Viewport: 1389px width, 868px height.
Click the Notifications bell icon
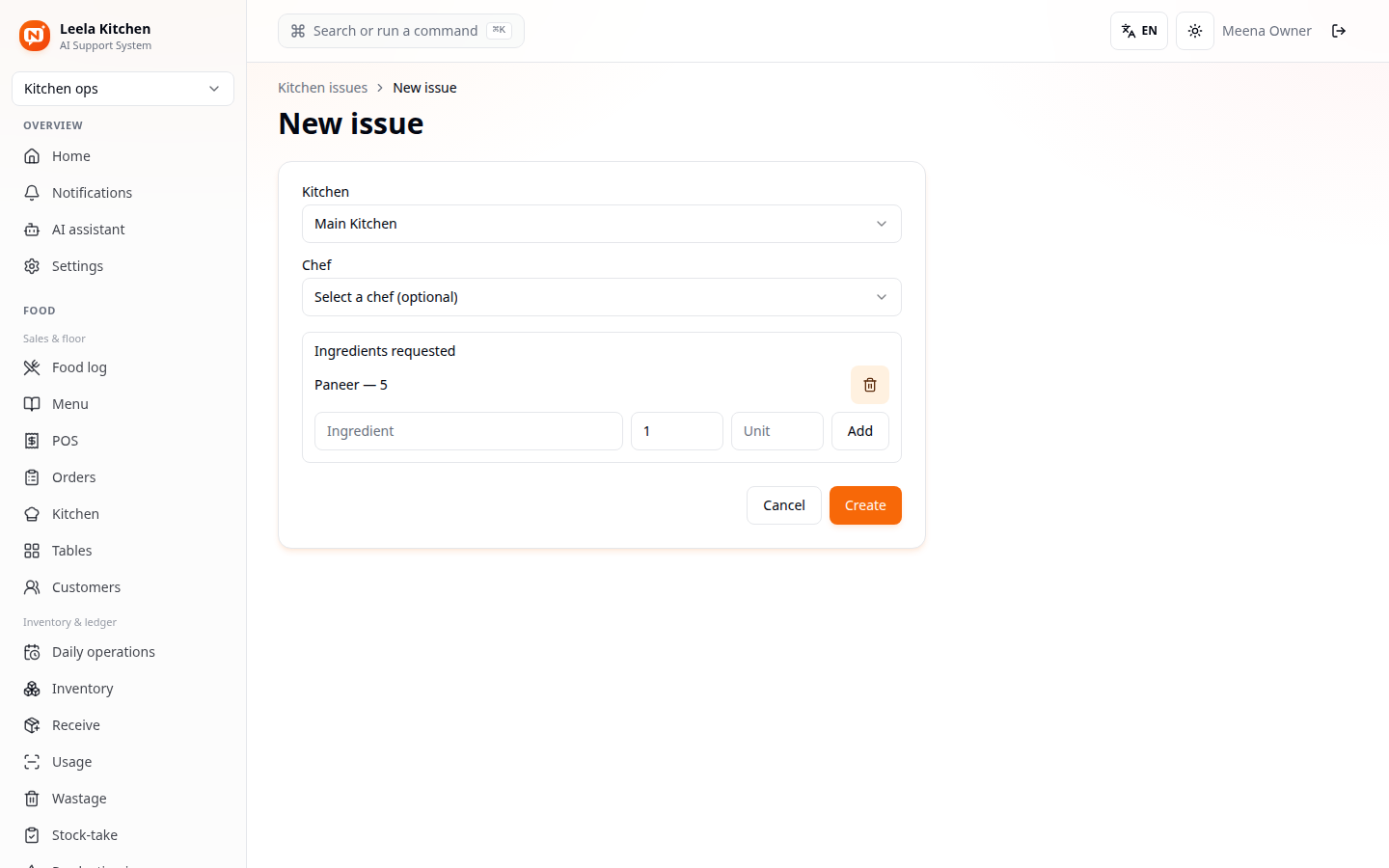pyautogui.click(x=32, y=193)
